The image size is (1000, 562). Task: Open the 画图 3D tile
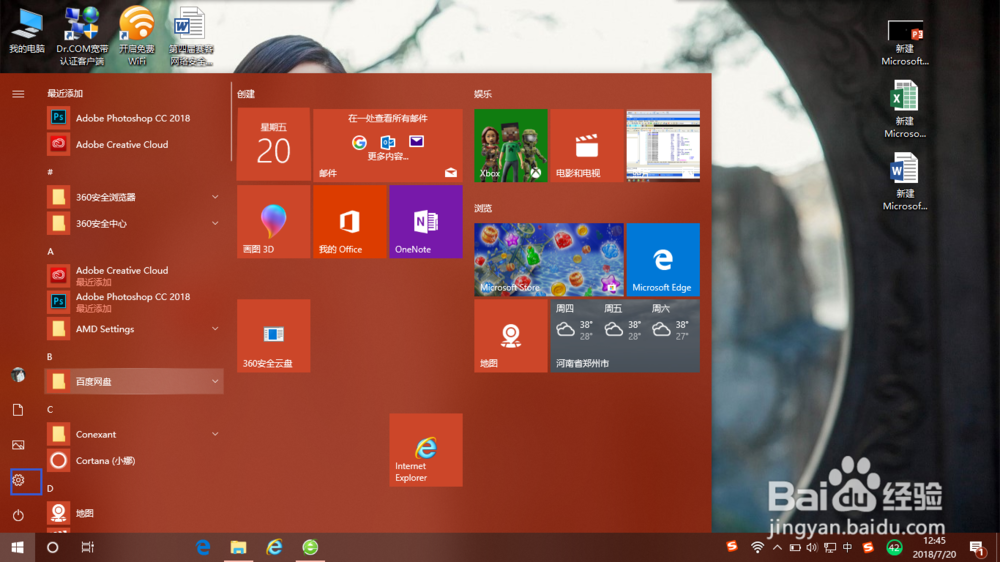click(274, 221)
